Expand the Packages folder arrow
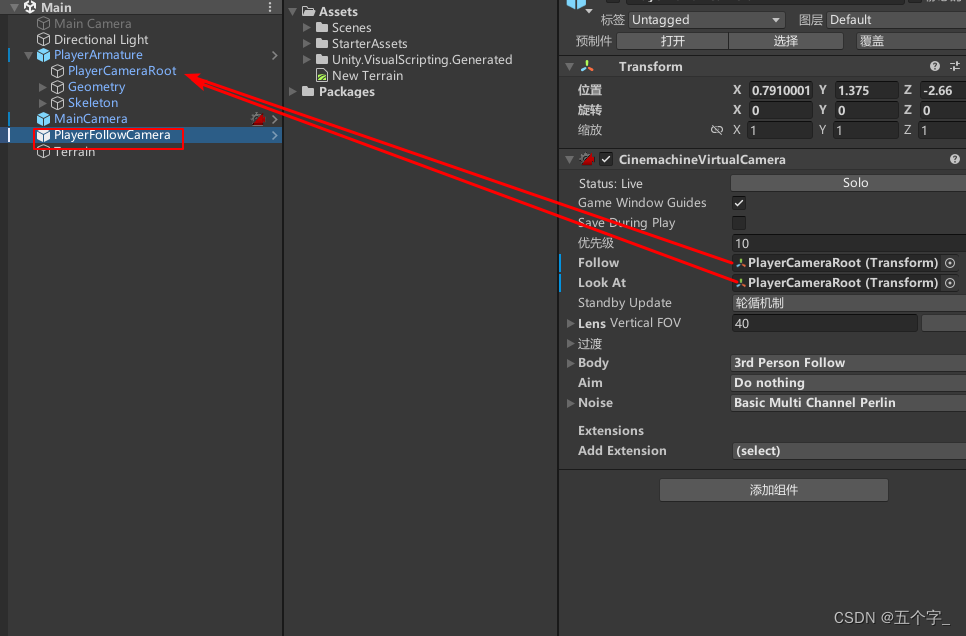Screen dimensions: 966x636 coord(293,91)
